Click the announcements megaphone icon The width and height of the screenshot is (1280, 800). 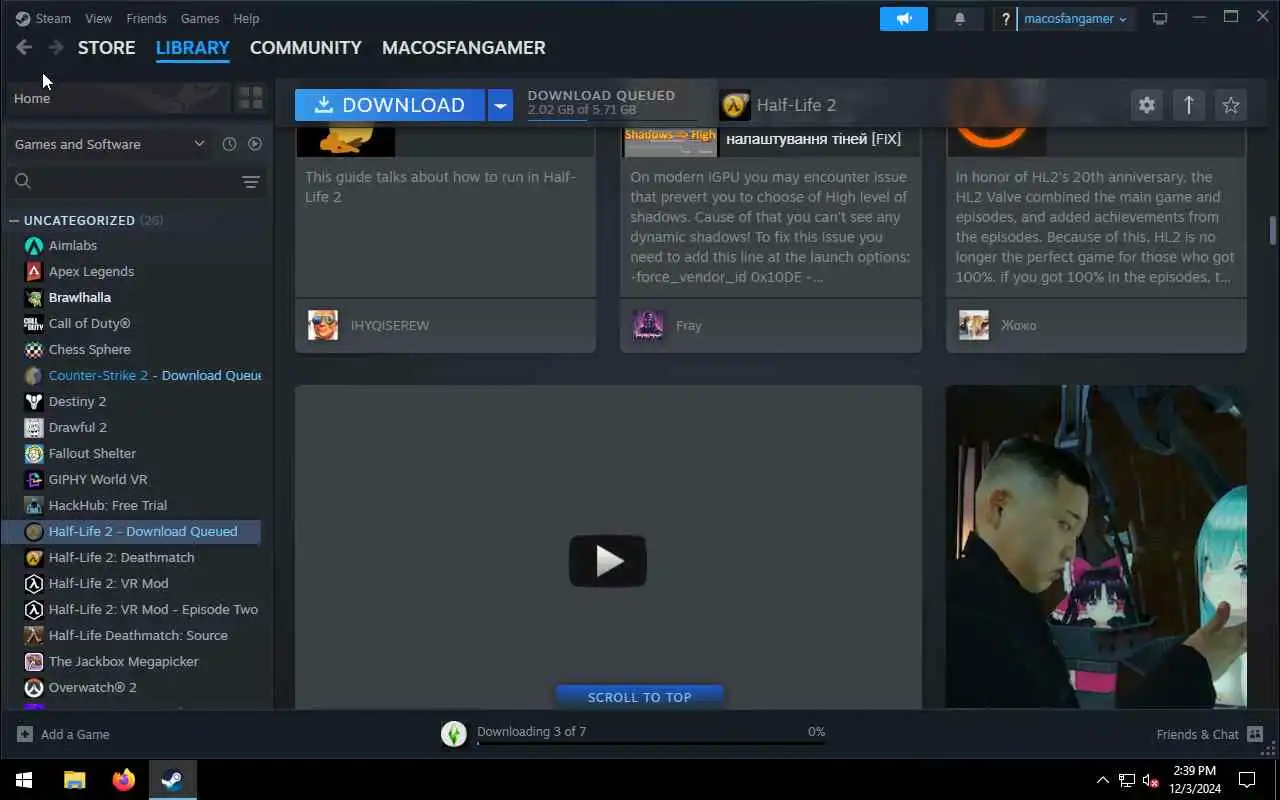[x=904, y=19]
